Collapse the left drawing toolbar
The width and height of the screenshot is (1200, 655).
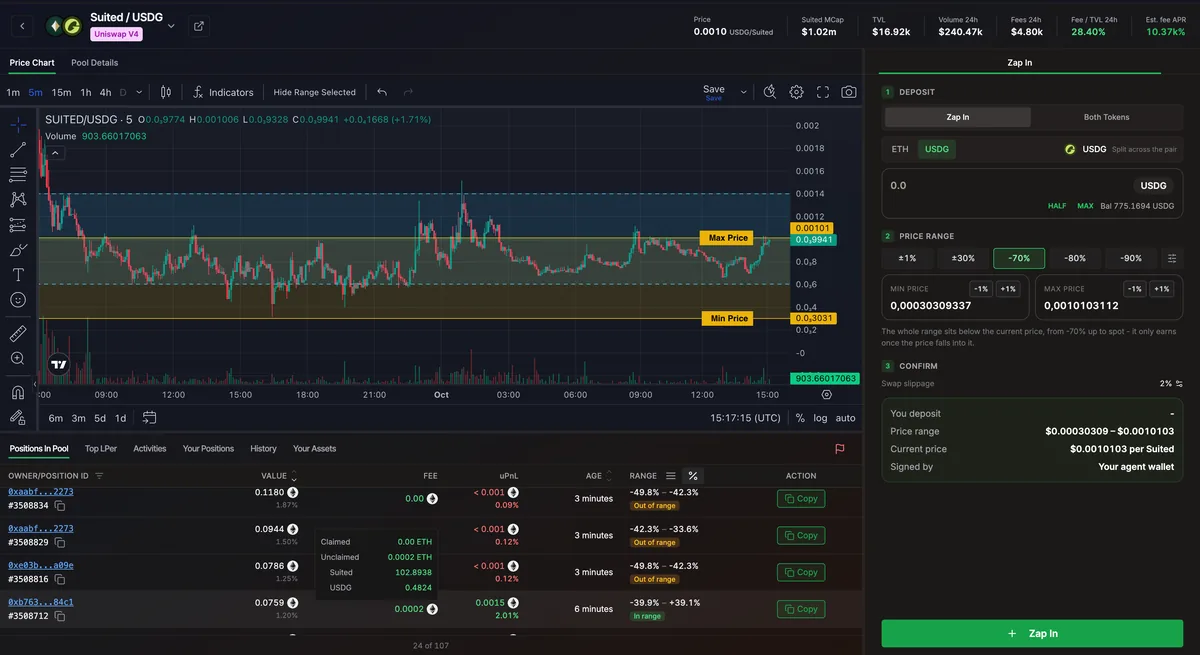36,384
